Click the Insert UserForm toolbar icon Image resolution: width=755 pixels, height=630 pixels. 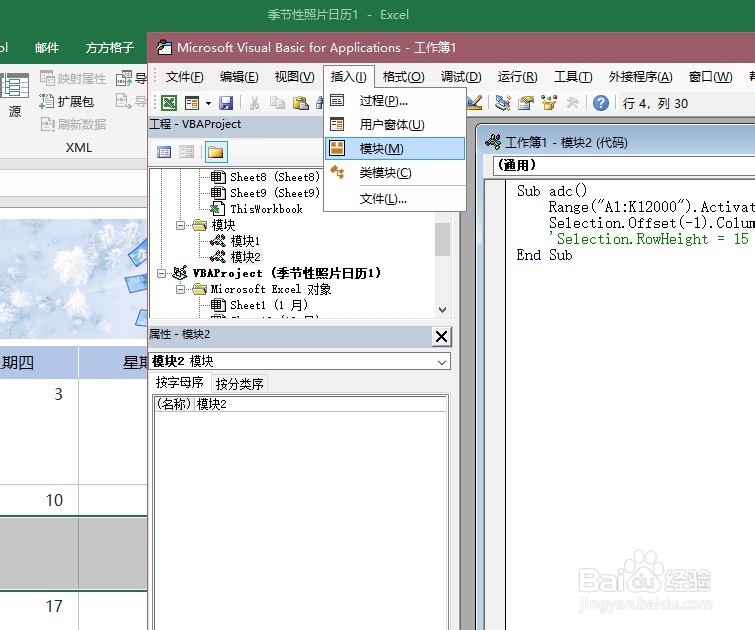[x=192, y=103]
